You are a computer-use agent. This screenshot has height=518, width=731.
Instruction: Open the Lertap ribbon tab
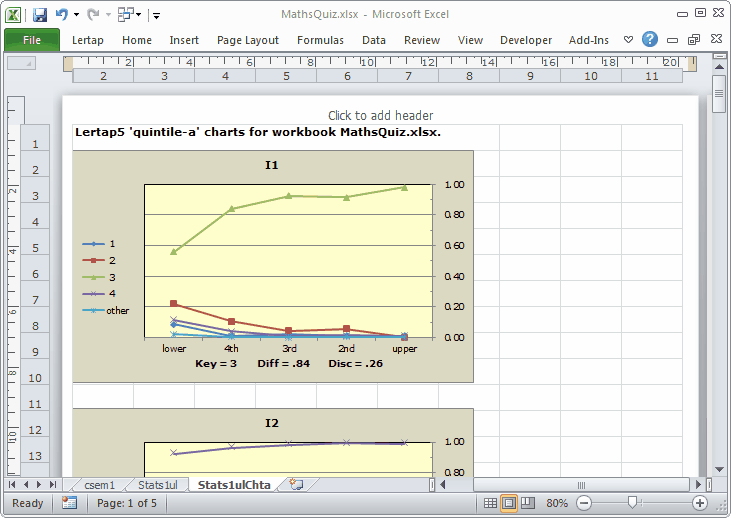[90, 40]
